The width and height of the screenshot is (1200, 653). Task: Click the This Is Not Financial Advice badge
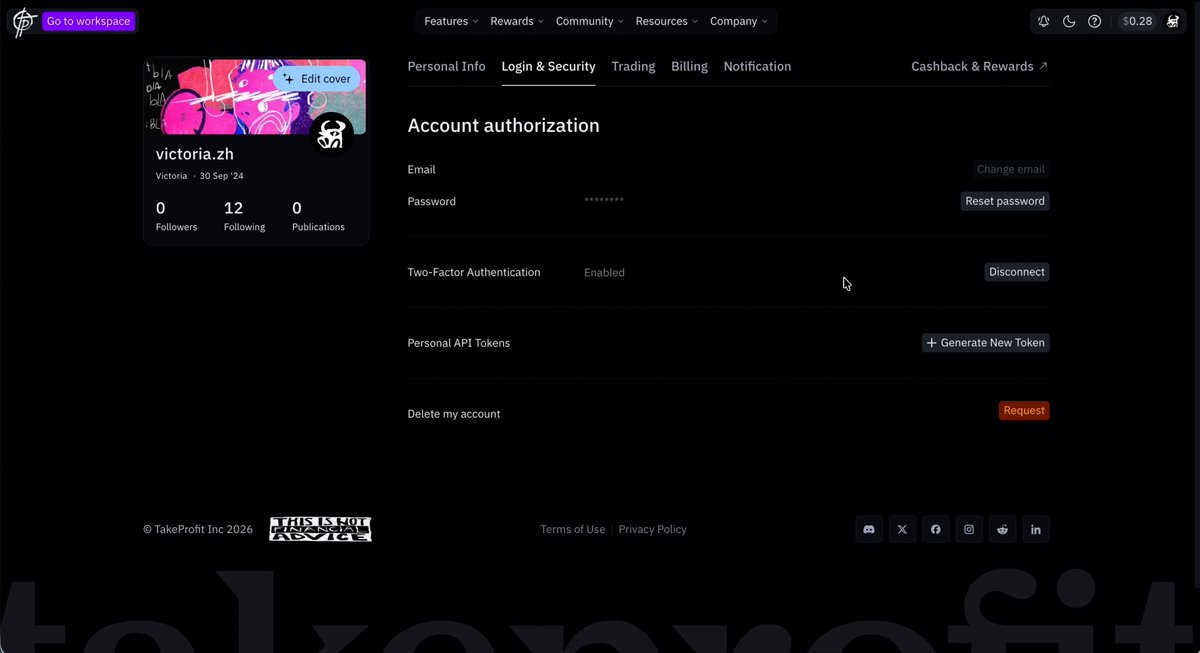point(320,529)
